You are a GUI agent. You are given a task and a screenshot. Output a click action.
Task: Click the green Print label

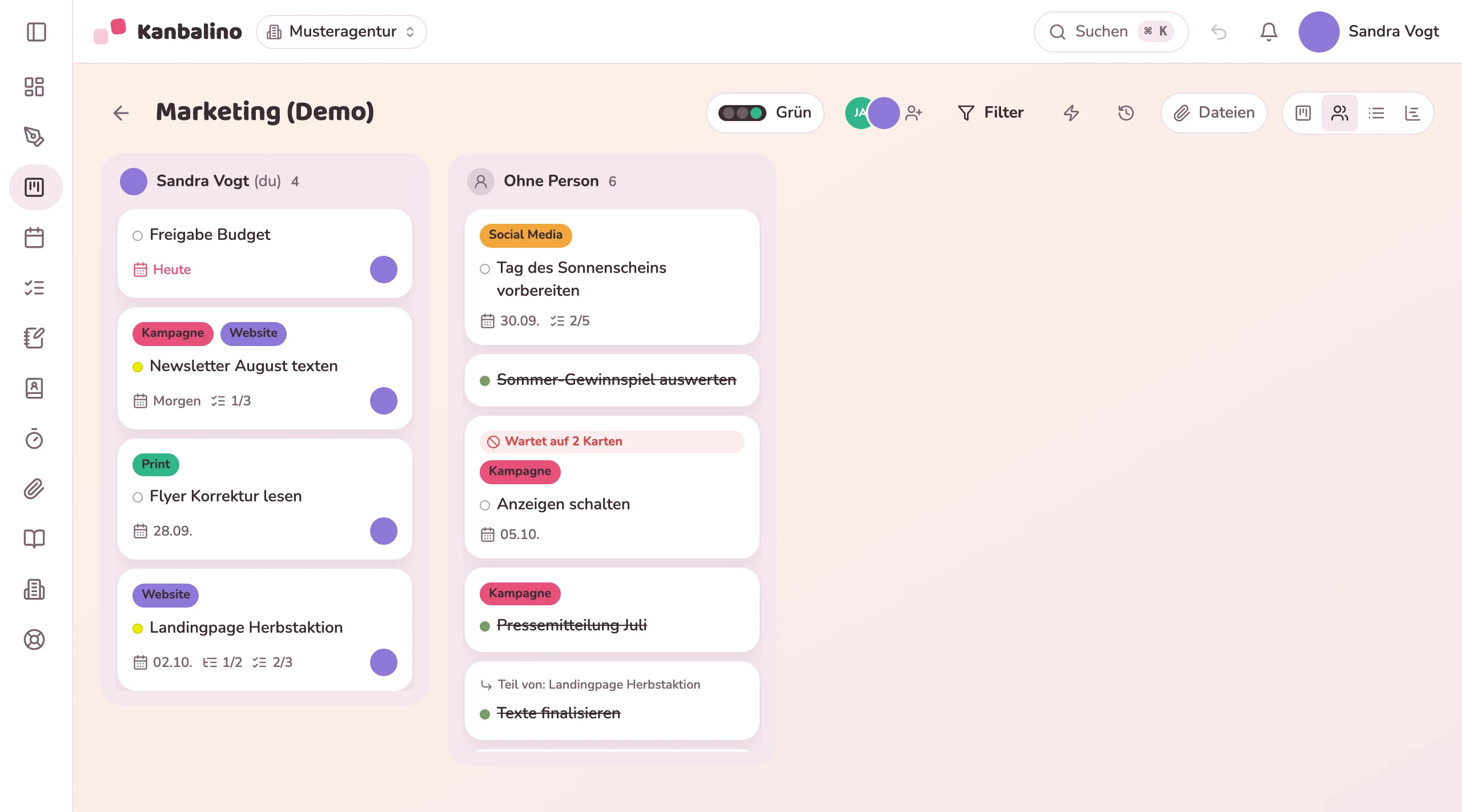pos(156,465)
